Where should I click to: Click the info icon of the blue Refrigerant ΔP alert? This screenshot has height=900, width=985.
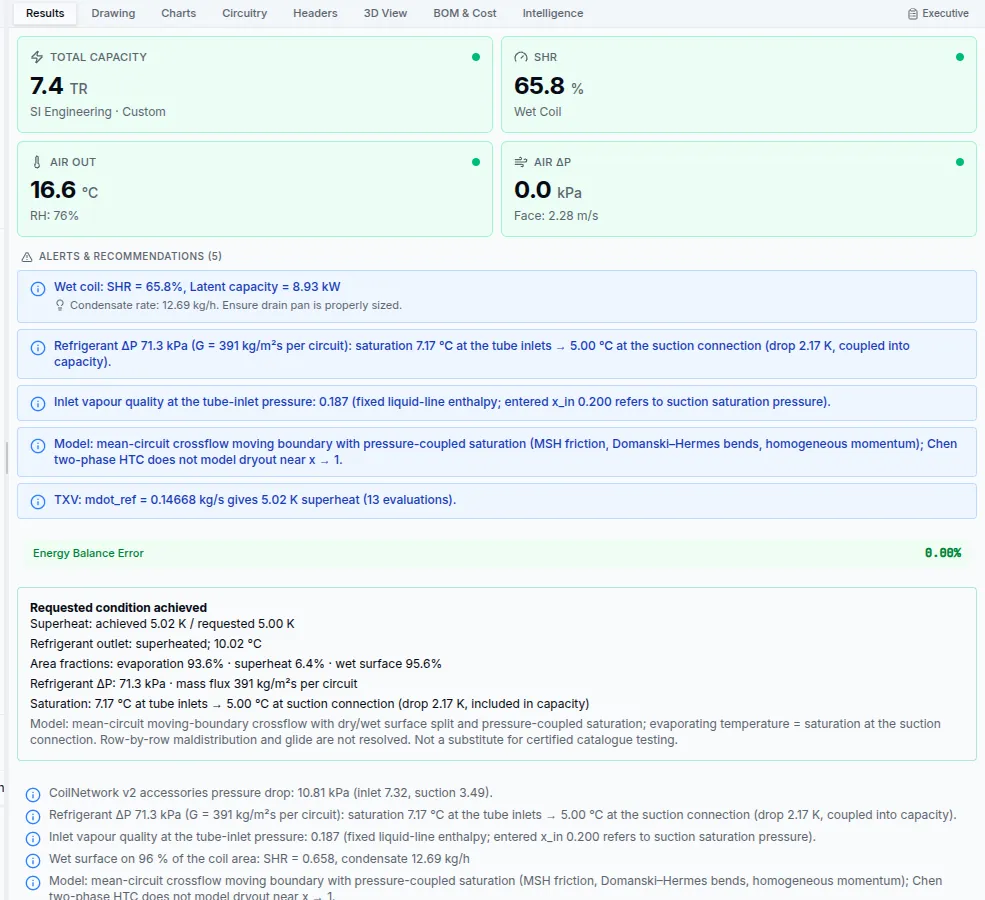coord(38,348)
